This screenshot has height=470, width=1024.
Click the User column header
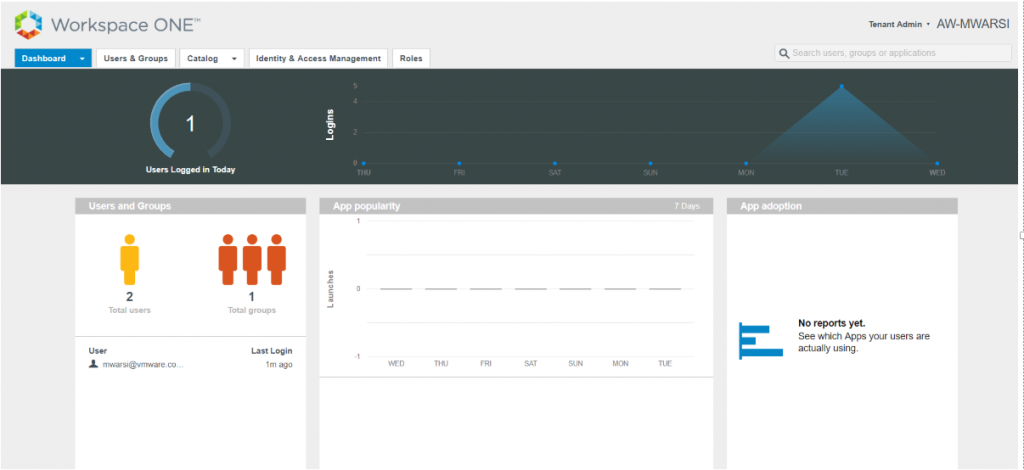pos(98,351)
